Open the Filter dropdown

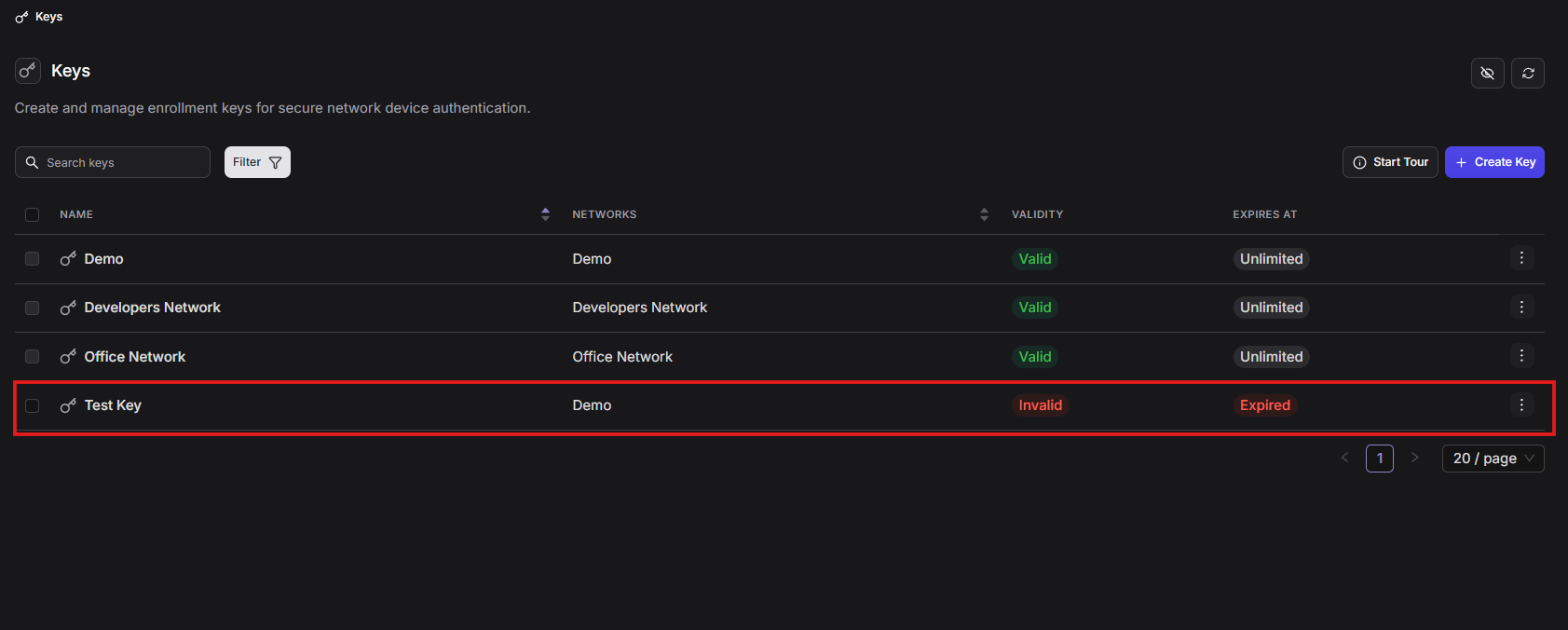(257, 162)
